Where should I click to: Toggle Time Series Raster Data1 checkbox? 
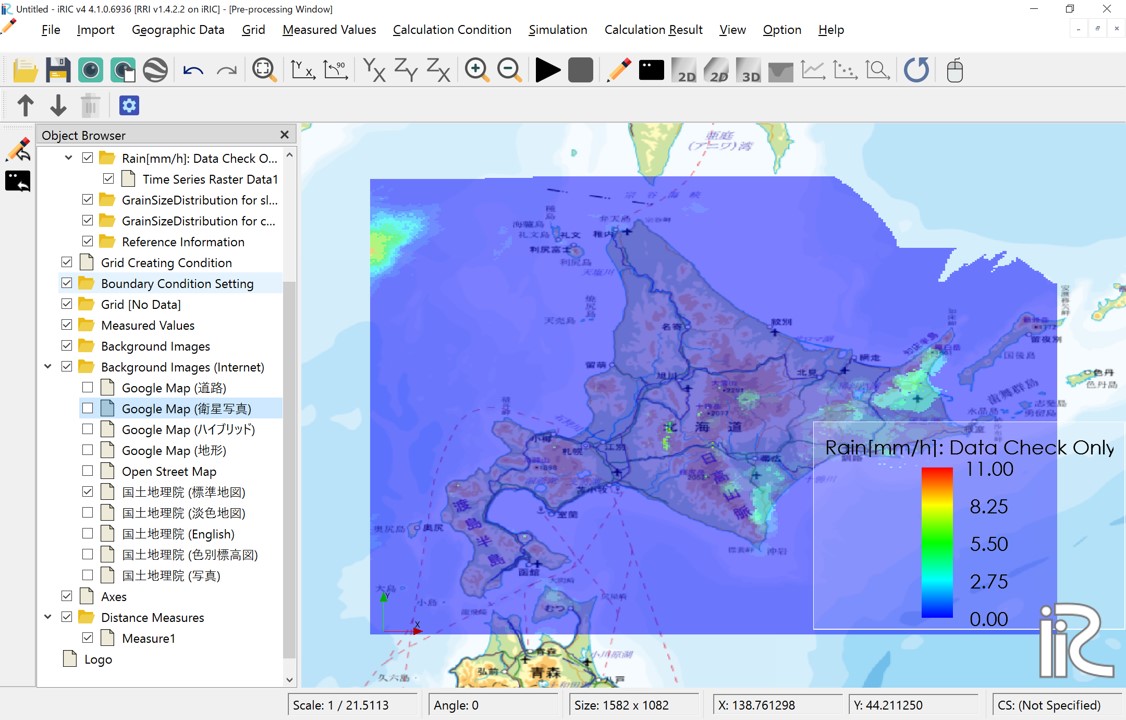point(108,179)
